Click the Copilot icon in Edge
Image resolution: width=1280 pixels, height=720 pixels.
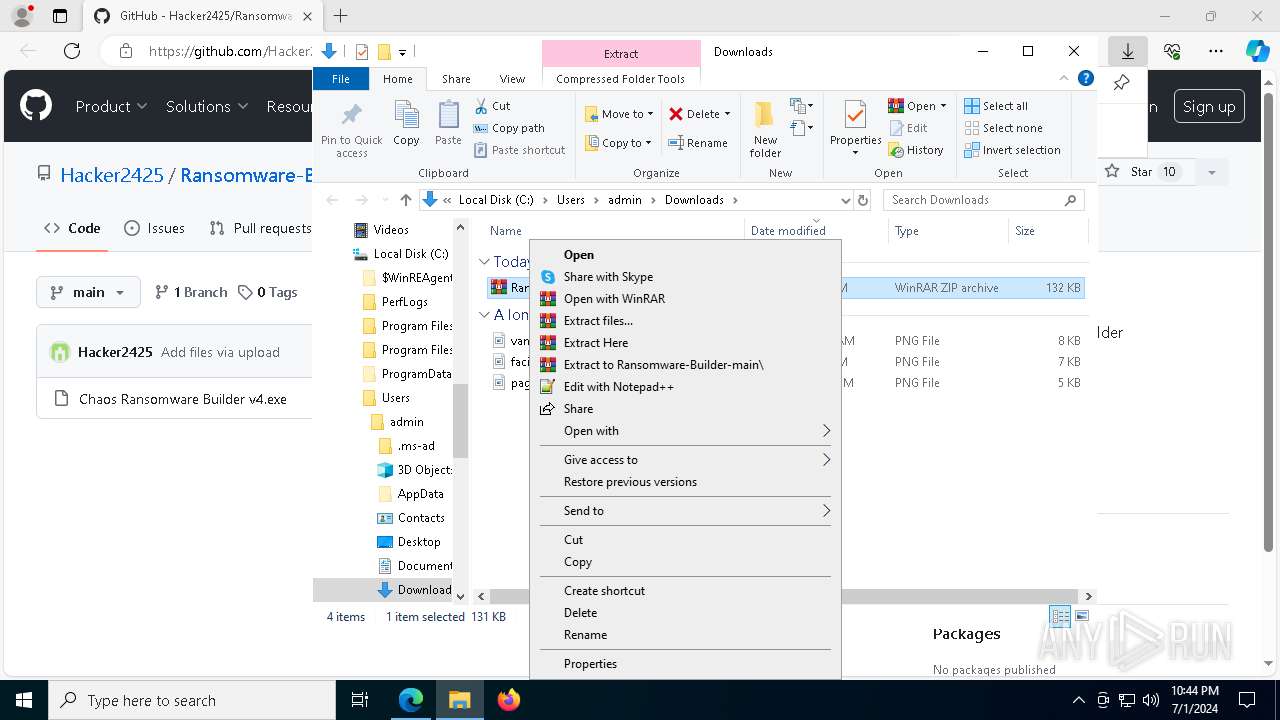click(x=1257, y=51)
